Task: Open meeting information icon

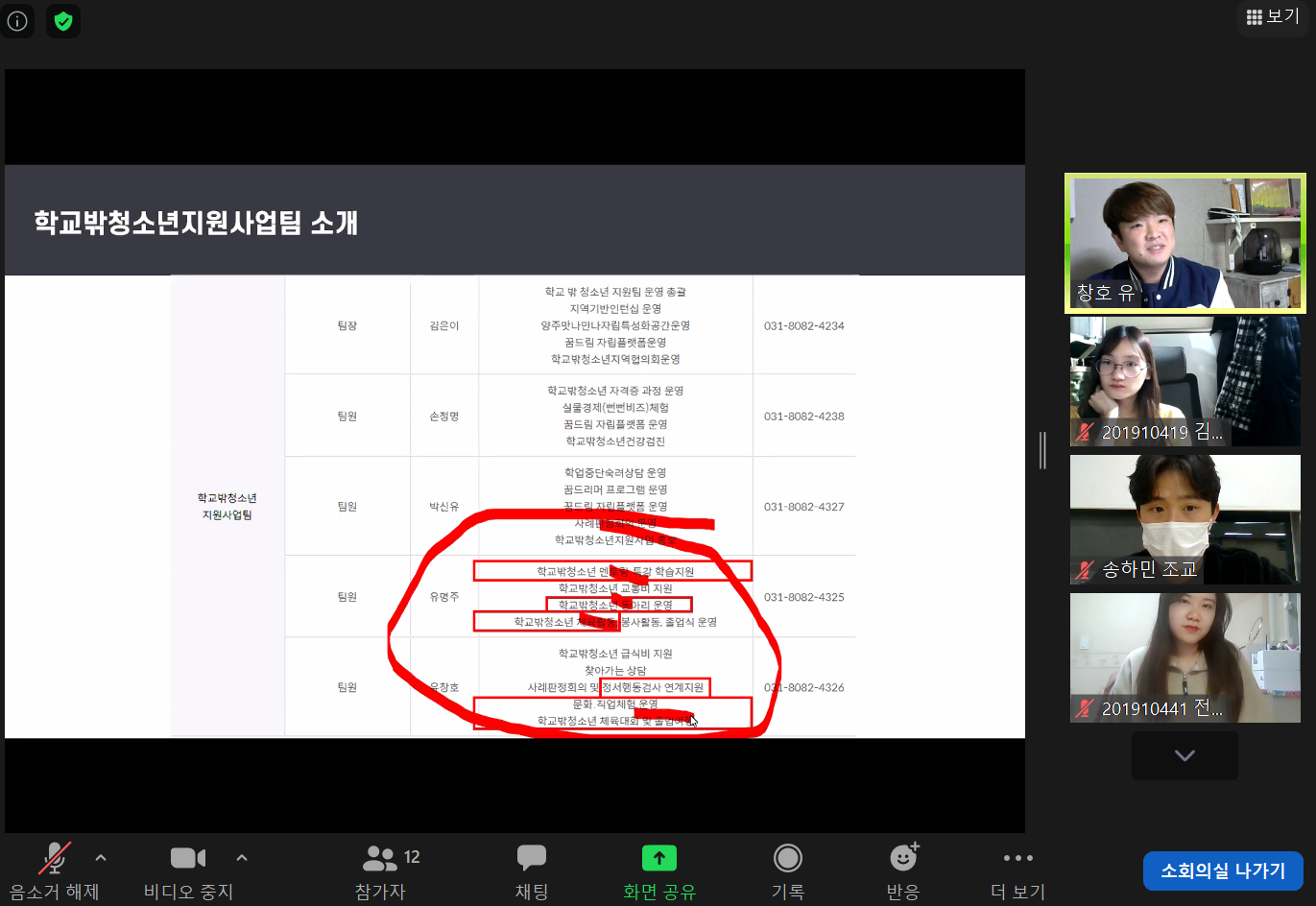Action: coord(17,21)
